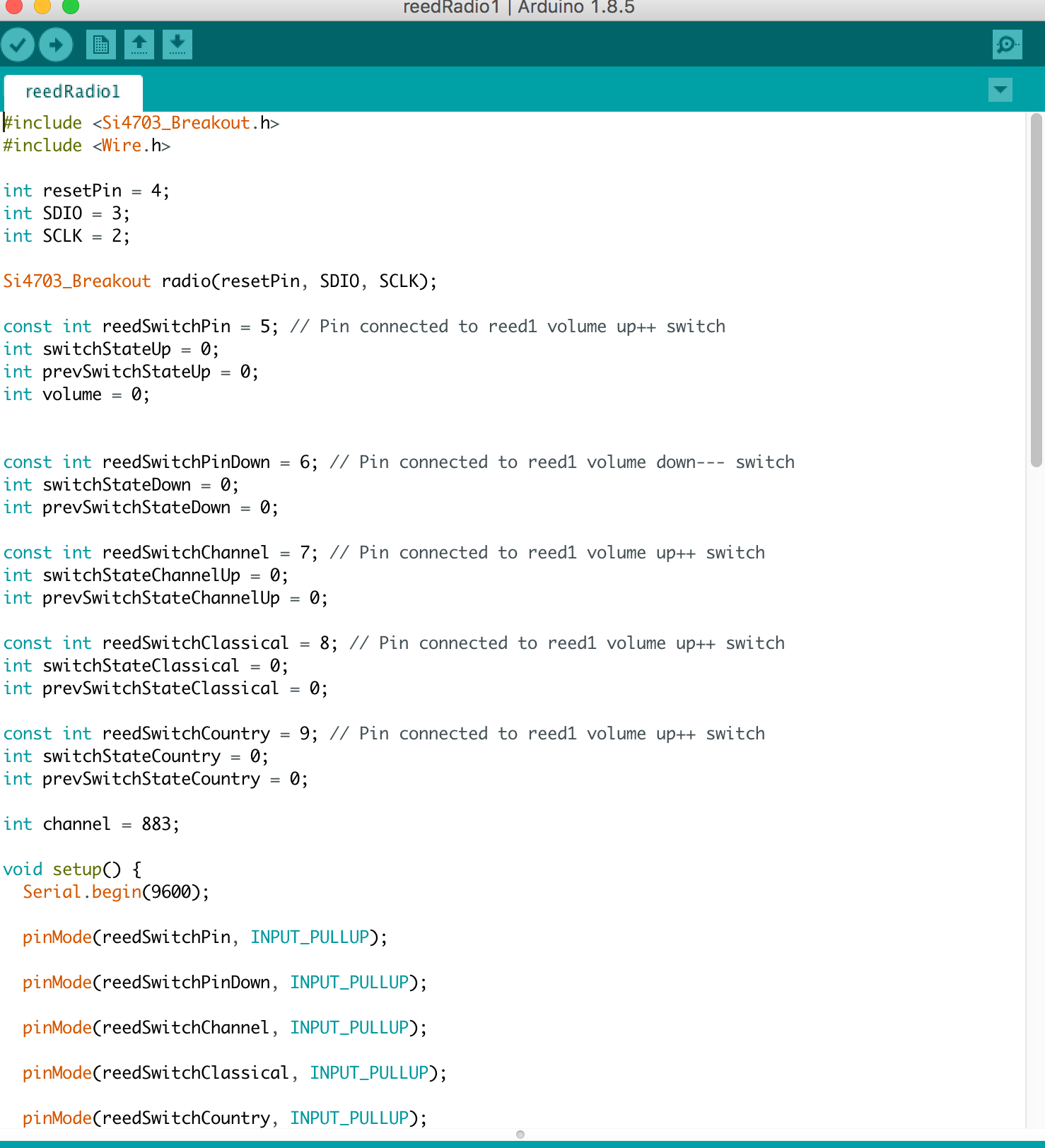The height and width of the screenshot is (1148, 1045).
Task: Click the Verify sketch checkmark button
Action: click(18, 45)
